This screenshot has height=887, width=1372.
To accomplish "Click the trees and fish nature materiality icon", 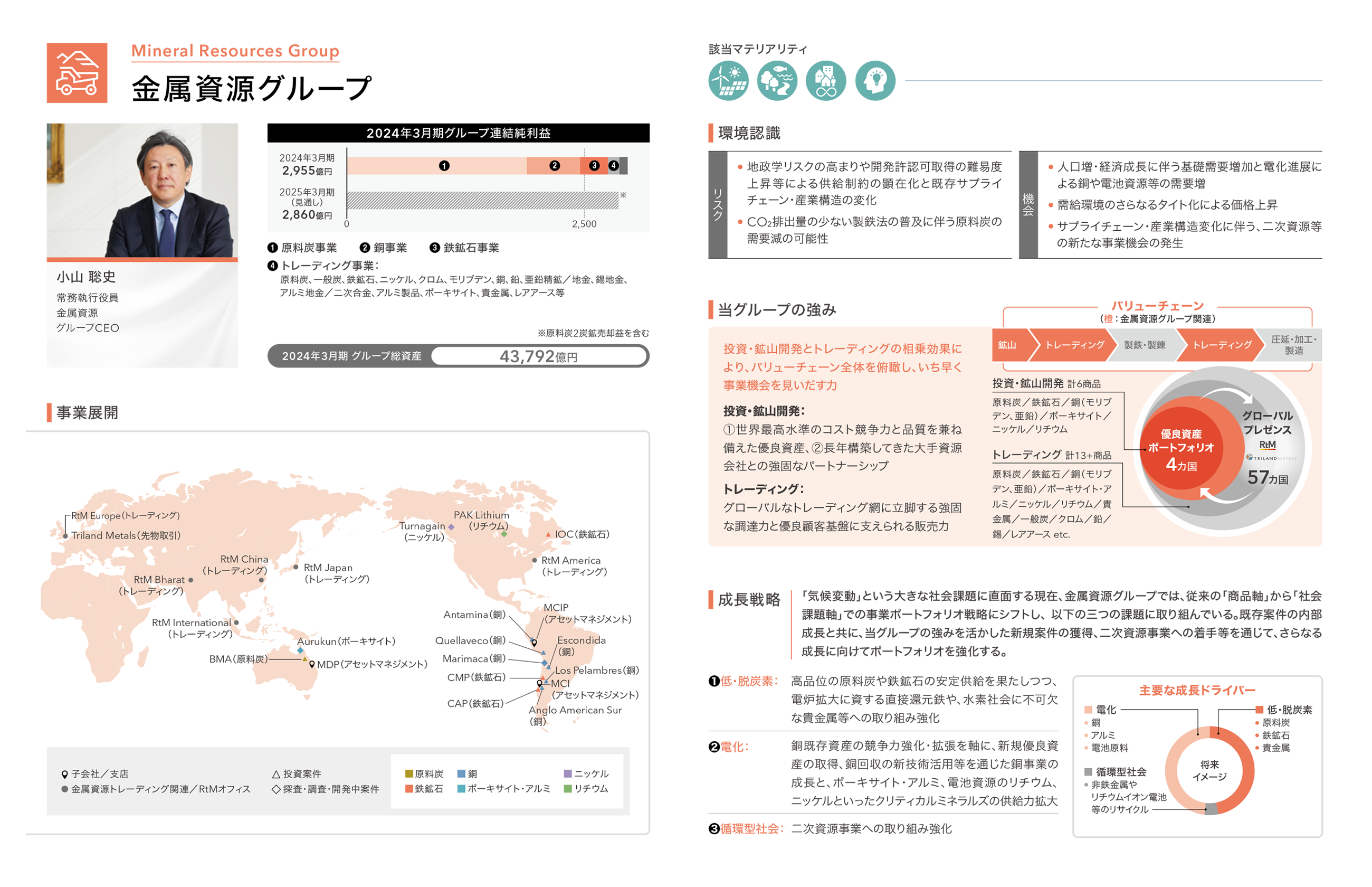I will tap(777, 81).
